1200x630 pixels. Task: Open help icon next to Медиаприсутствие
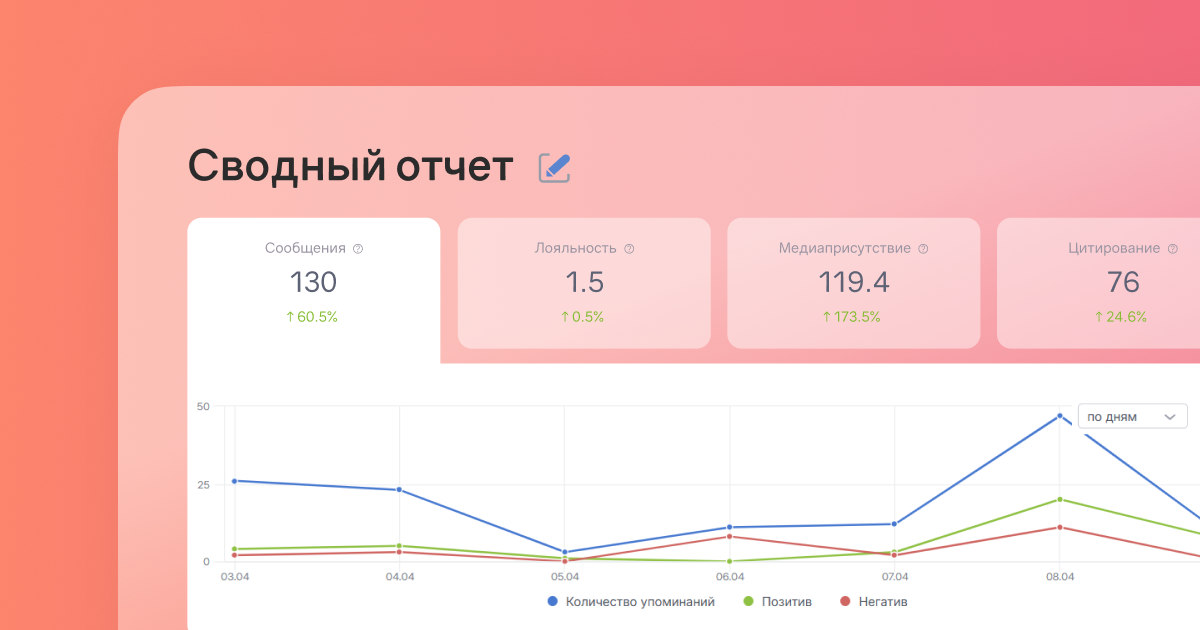click(x=923, y=249)
